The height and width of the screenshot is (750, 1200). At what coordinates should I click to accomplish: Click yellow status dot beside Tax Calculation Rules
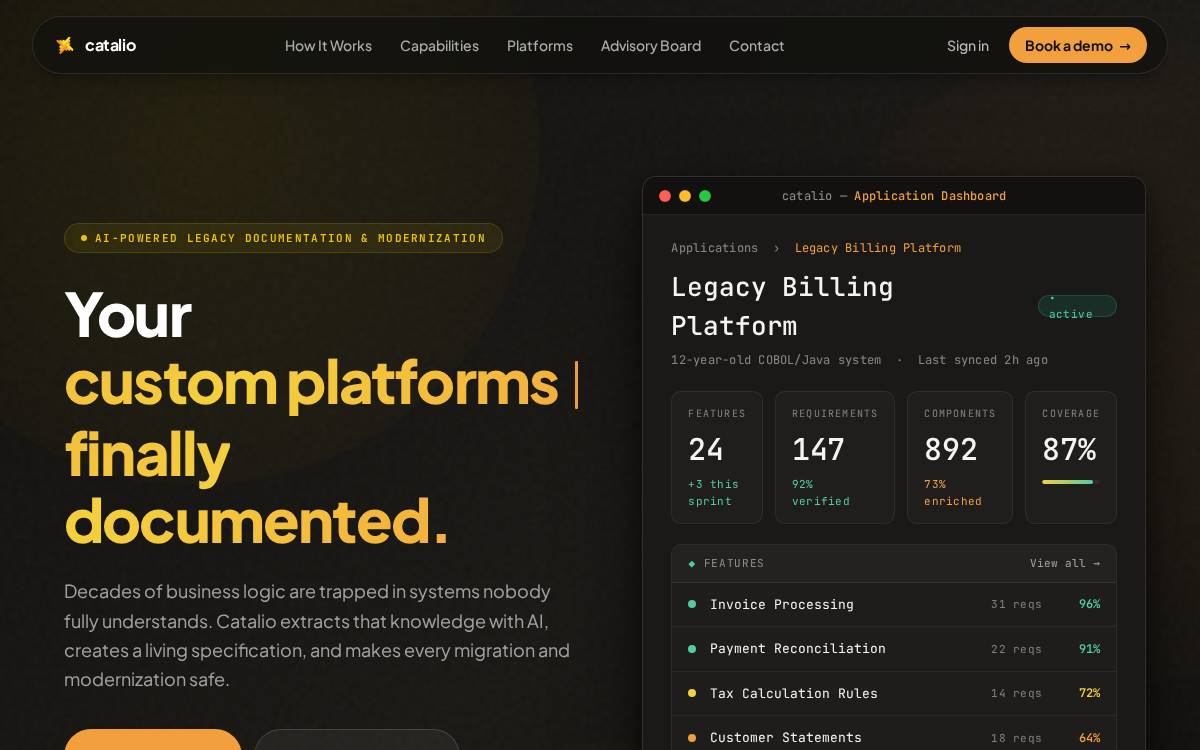pyautogui.click(x=692, y=693)
